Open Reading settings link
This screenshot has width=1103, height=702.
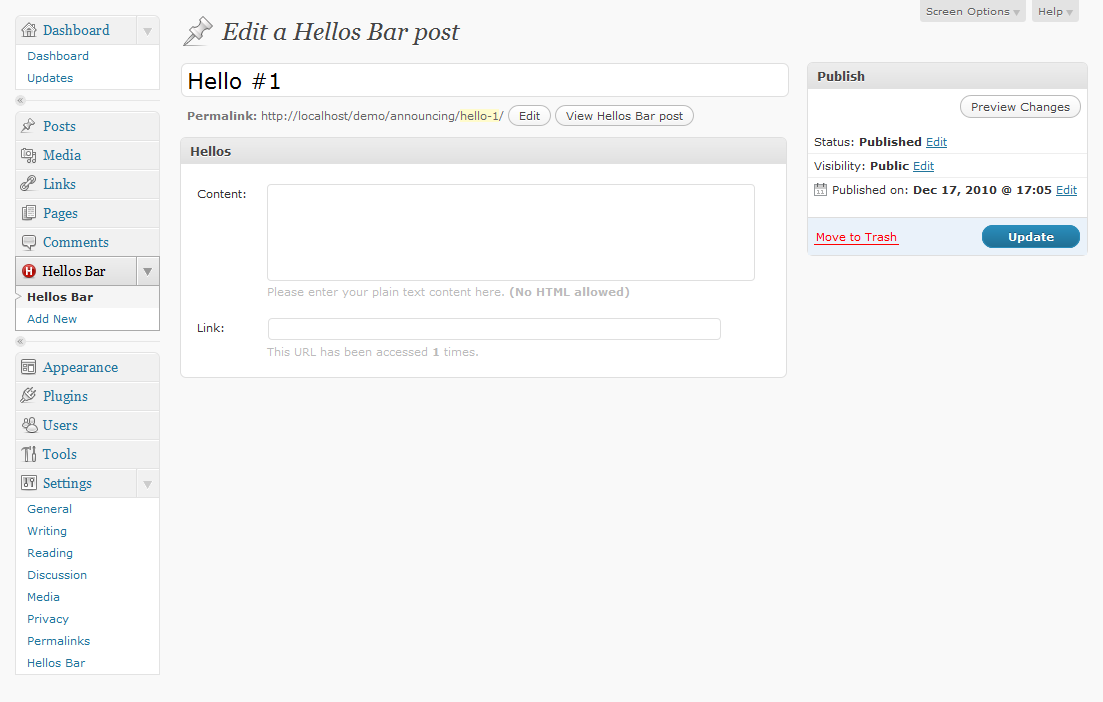(50, 553)
